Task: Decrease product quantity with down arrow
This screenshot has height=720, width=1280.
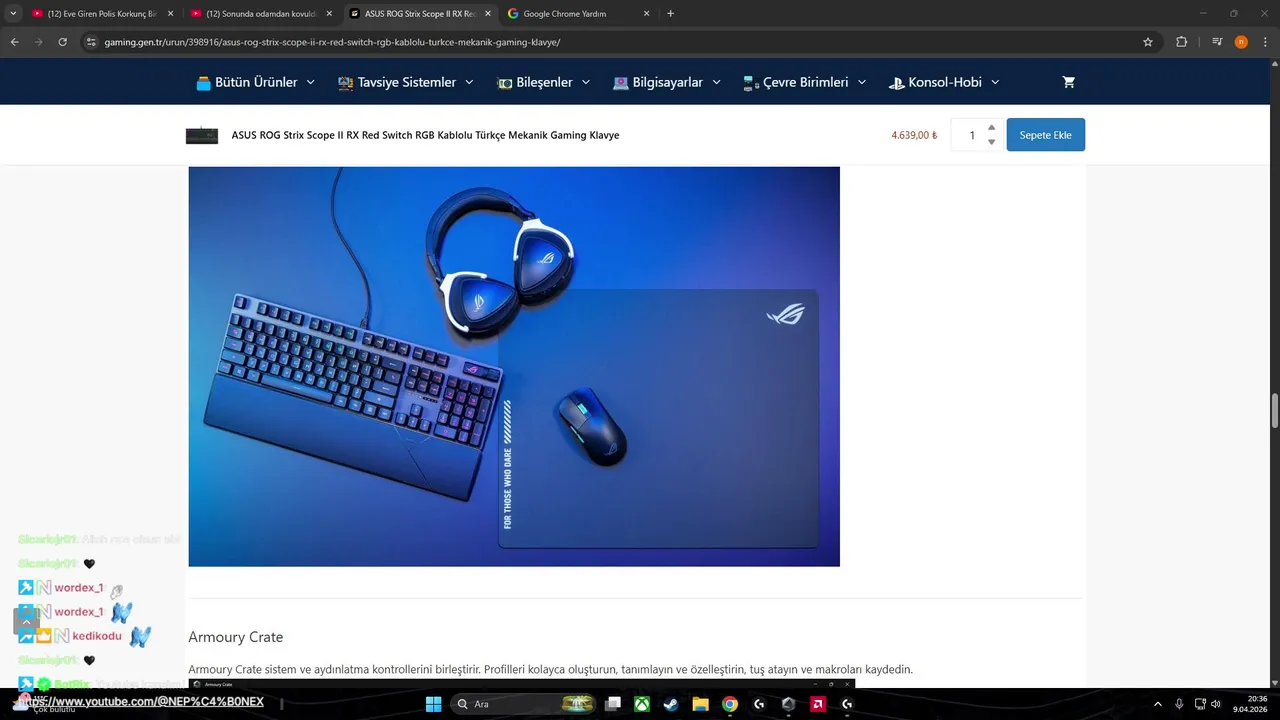Action: (x=991, y=142)
